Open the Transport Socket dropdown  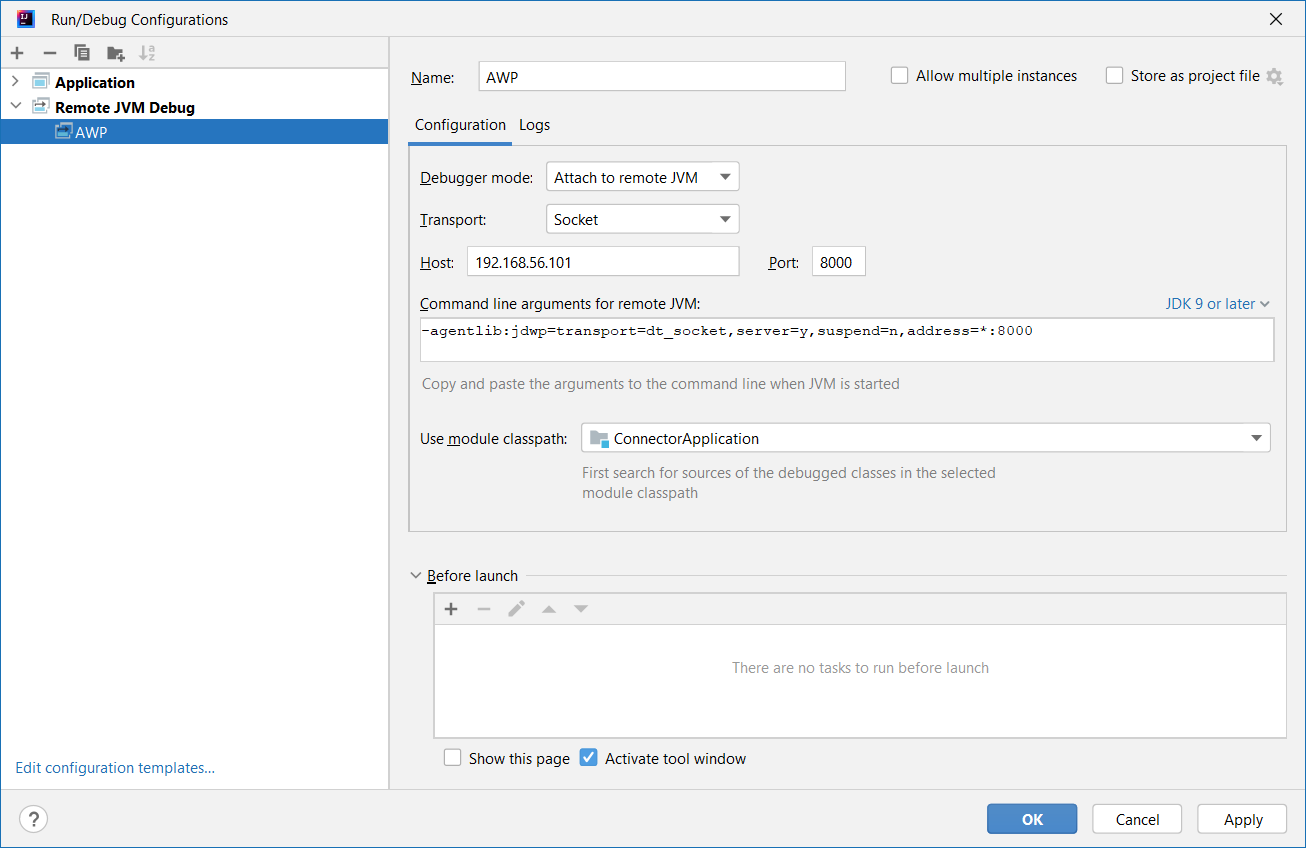point(642,220)
